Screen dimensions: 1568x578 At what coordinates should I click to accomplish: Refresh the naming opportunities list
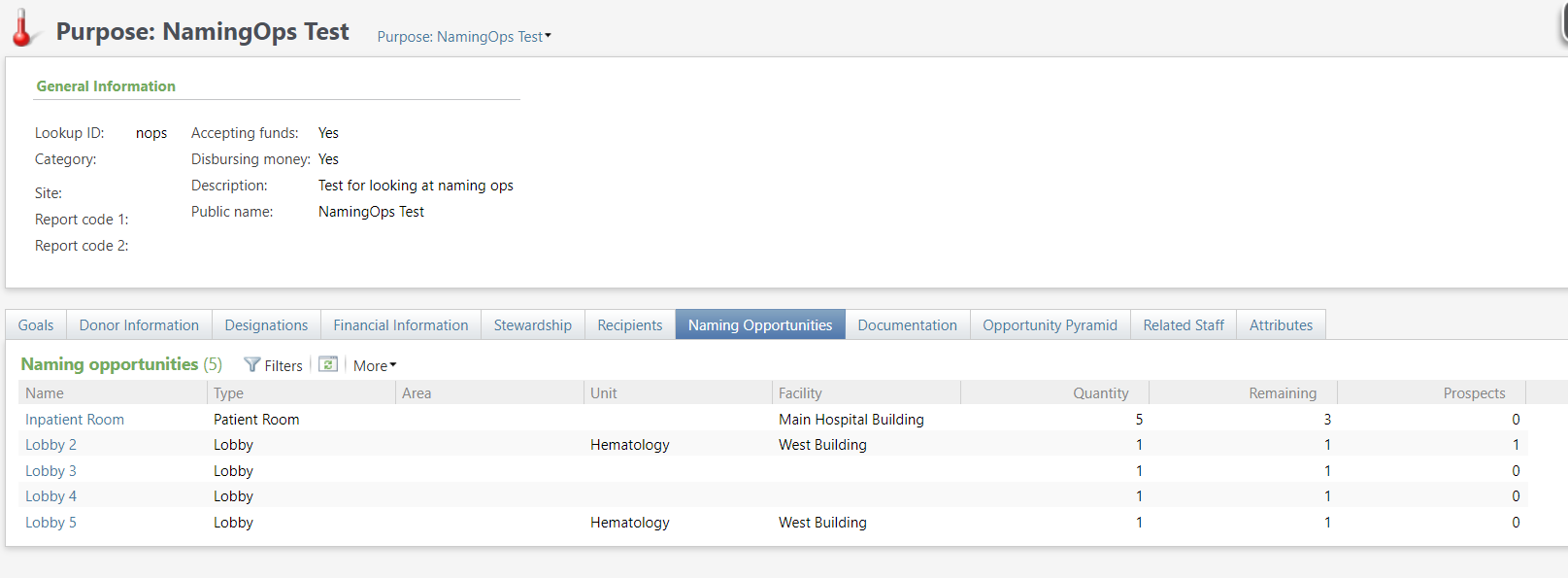pos(328,364)
